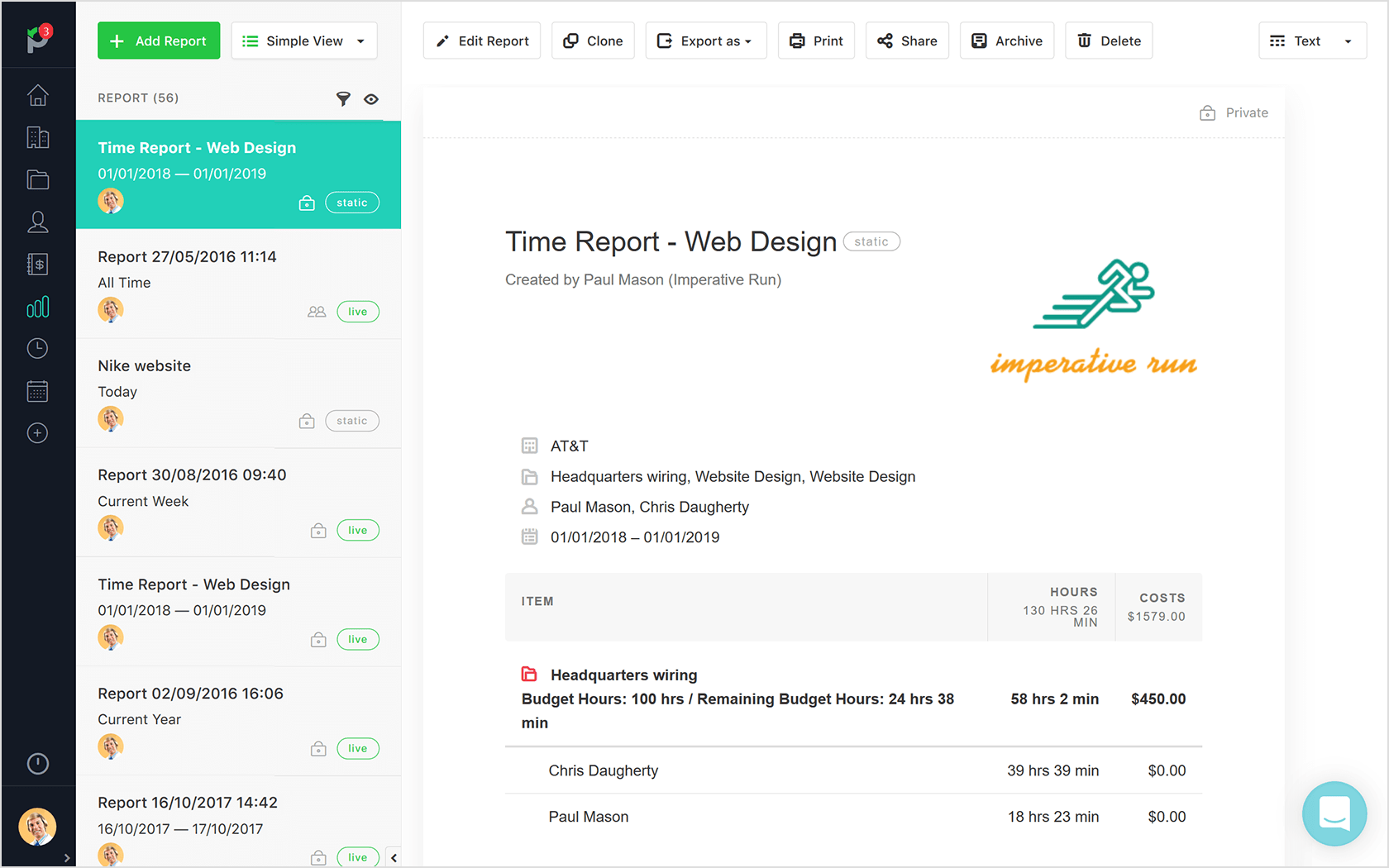Toggle the eye visibility icon above reports
Viewport: 1389px width, 868px height.
tap(371, 98)
